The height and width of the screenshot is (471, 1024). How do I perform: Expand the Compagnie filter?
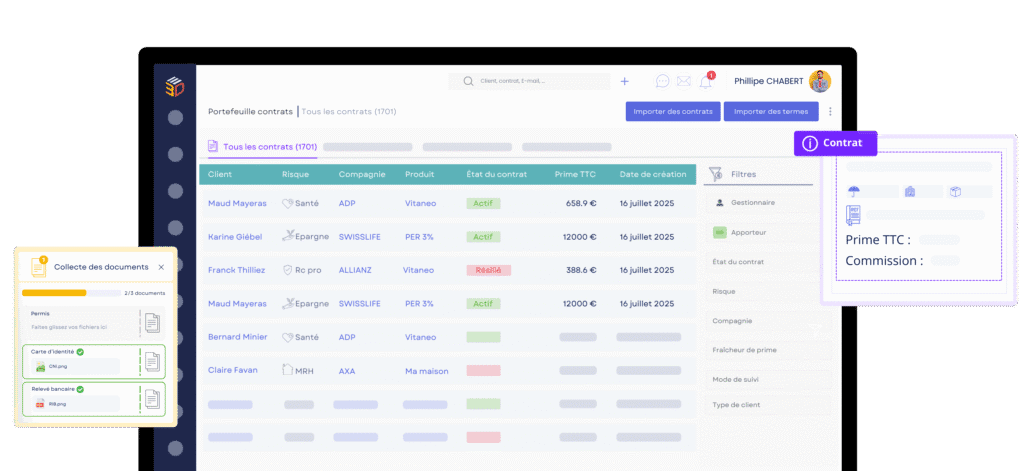click(768, 321)
